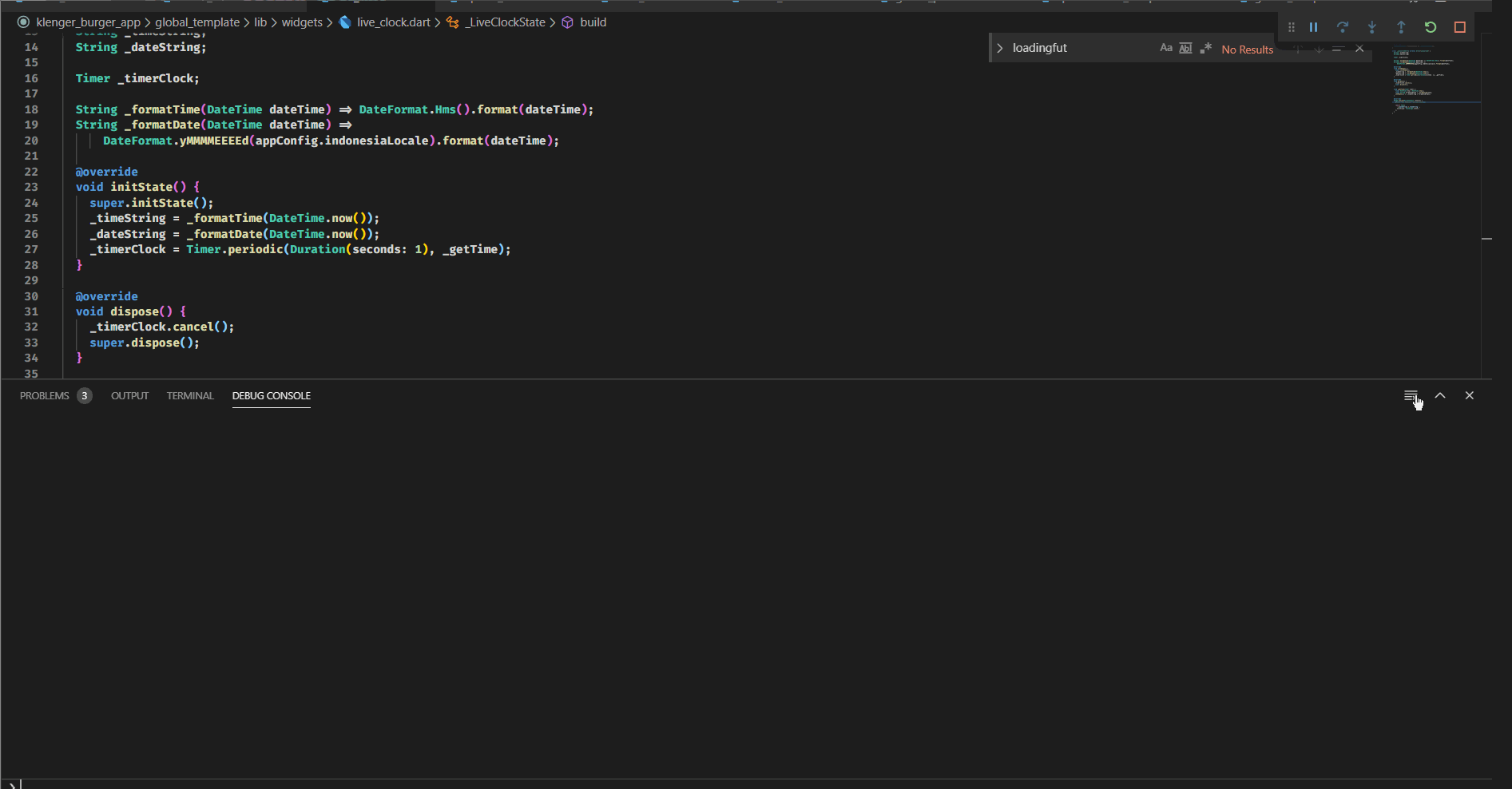Click the Step Out debug icon
The image size is (1512, 789).
[x=1400, y=26]
